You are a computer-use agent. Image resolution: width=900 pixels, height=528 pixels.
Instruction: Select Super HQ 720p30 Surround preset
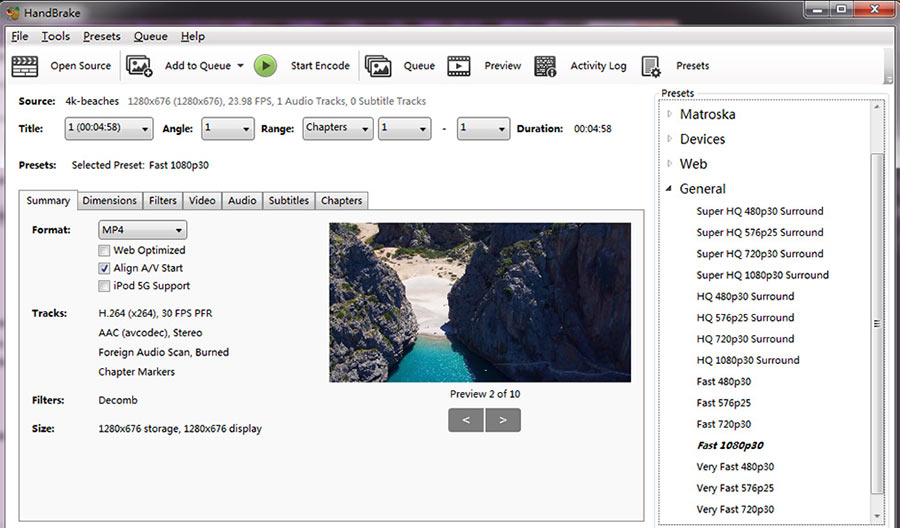760,254
